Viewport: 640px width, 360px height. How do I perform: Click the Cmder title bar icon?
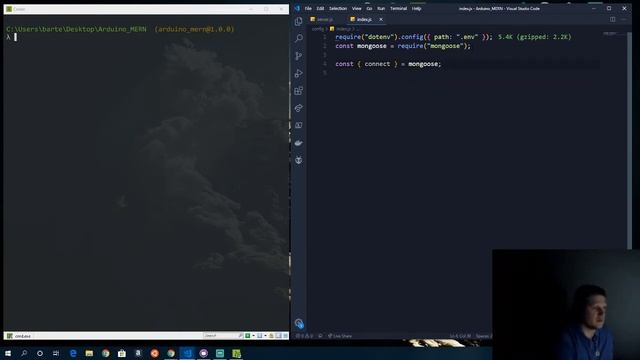tap(9, 9)
